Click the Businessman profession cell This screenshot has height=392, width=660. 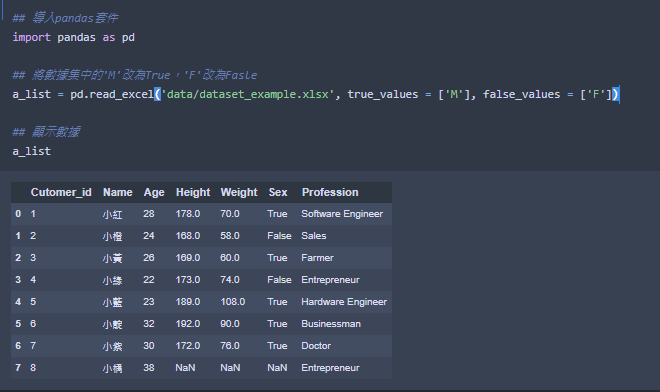click(x=331, y=324)
